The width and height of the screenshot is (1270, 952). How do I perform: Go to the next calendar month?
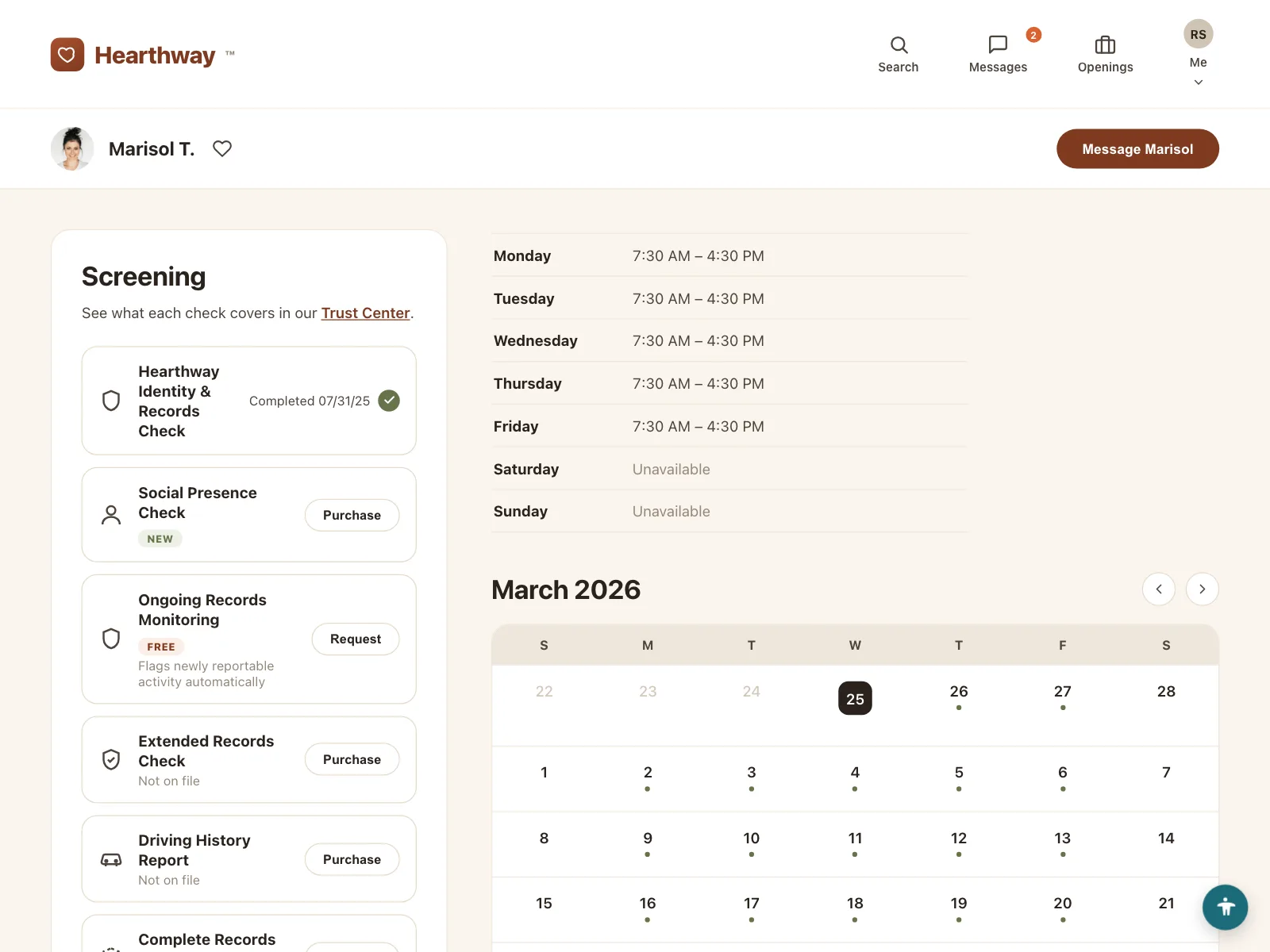tap(1202, 589)
